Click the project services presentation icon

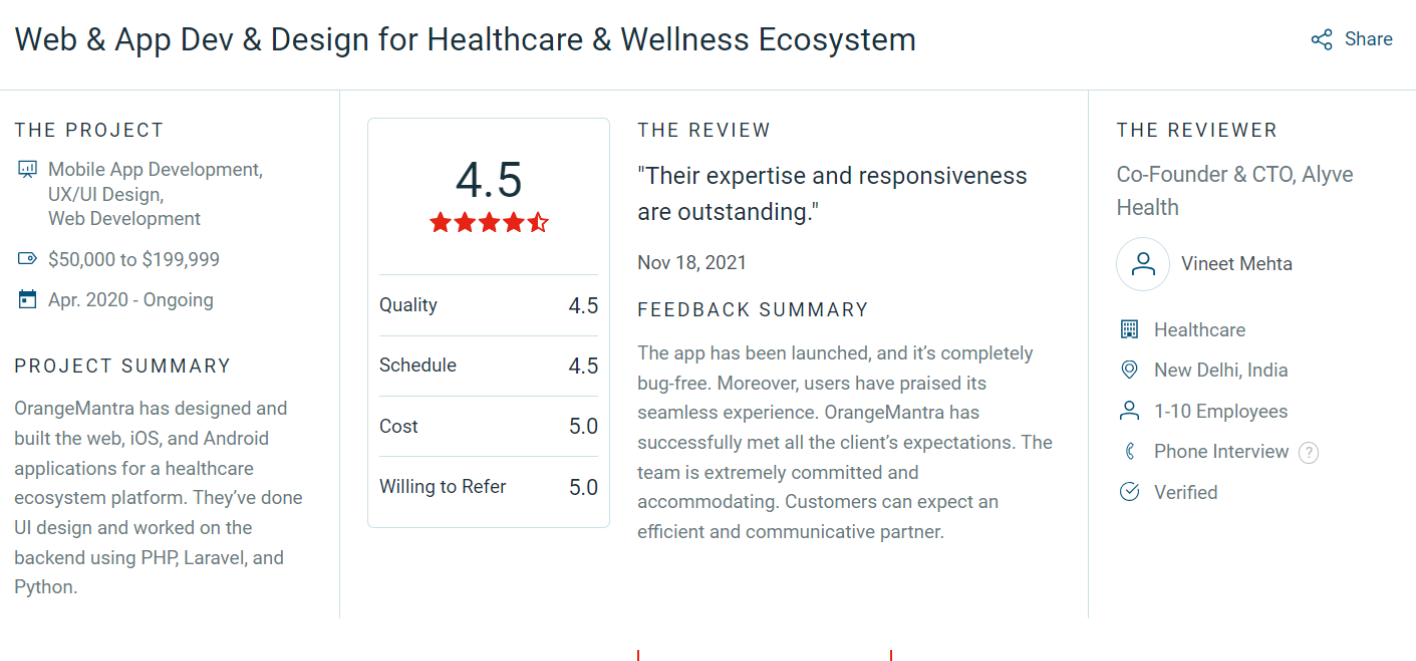[x=28, y=170]
